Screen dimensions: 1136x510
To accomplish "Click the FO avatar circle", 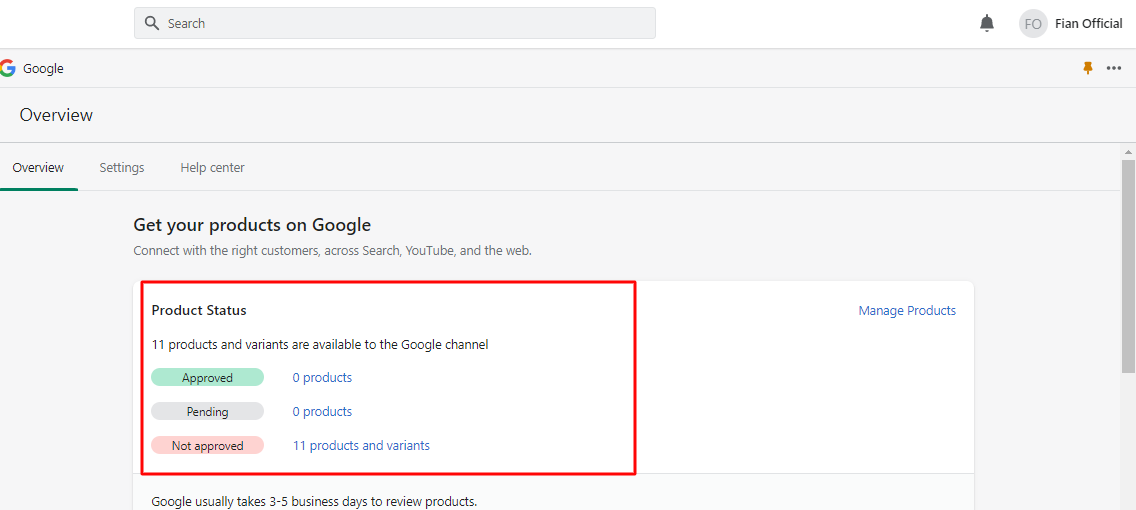I will pyautogui.click(x=1033, y=24).
